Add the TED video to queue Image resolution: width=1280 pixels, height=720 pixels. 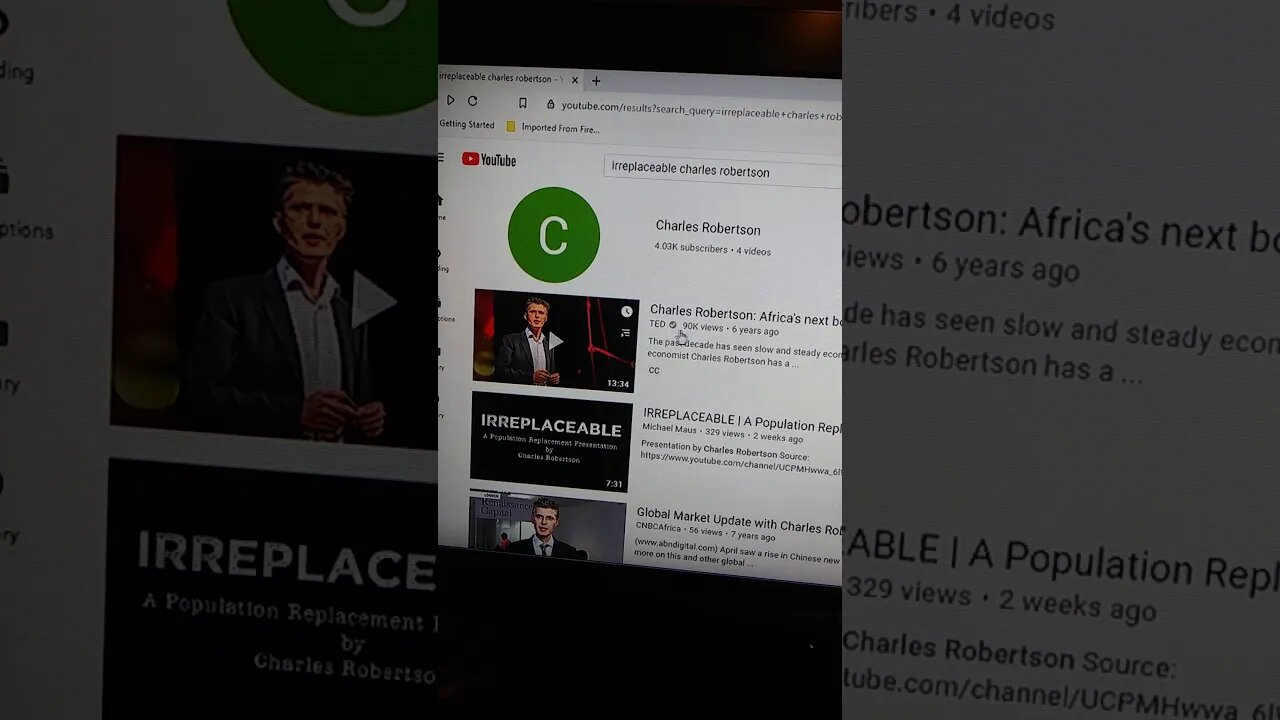point(626,333)
